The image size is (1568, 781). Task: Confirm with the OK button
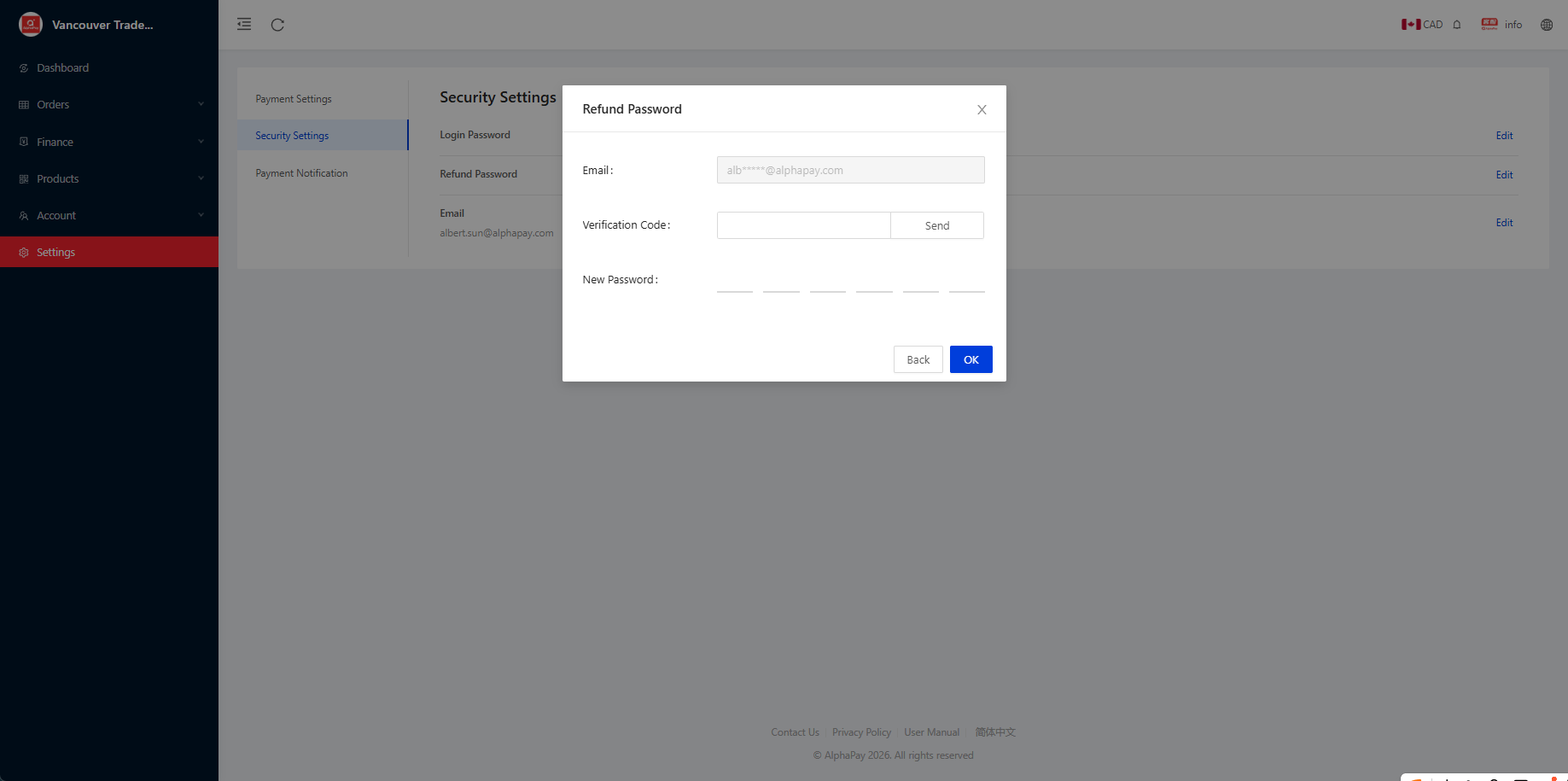point(971,359)
